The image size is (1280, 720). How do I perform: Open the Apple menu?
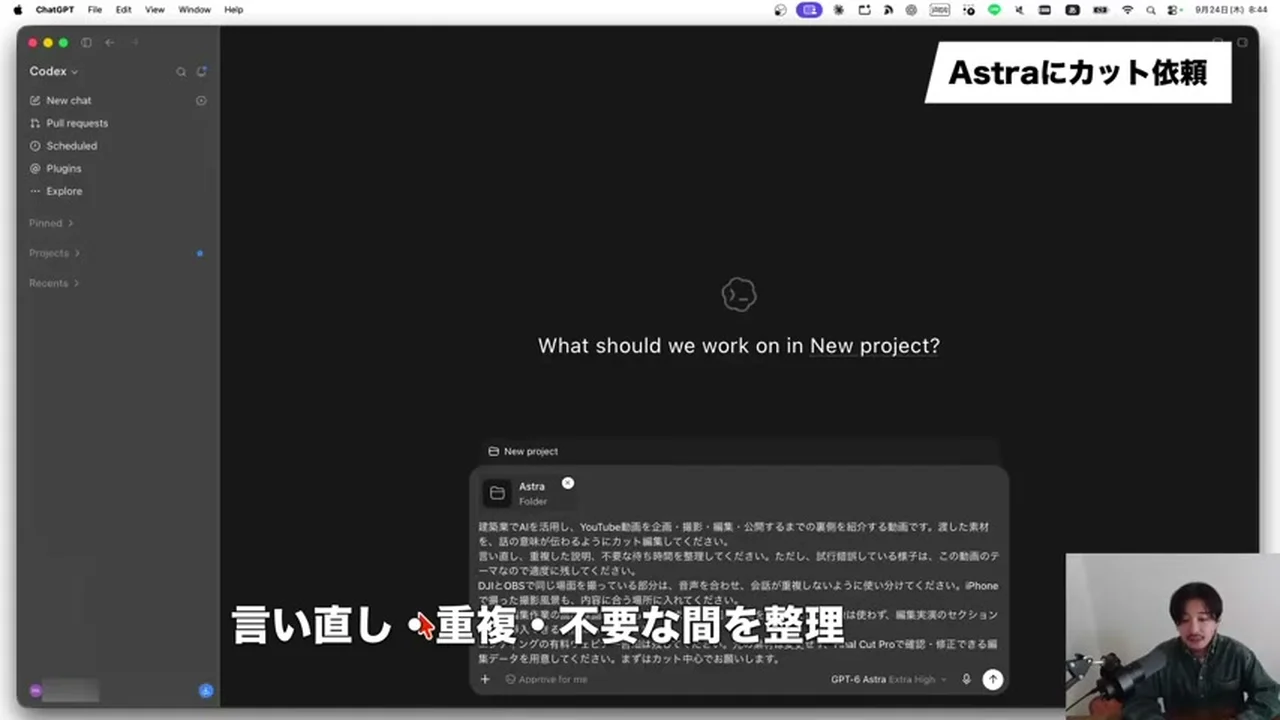tap(17, 9)
